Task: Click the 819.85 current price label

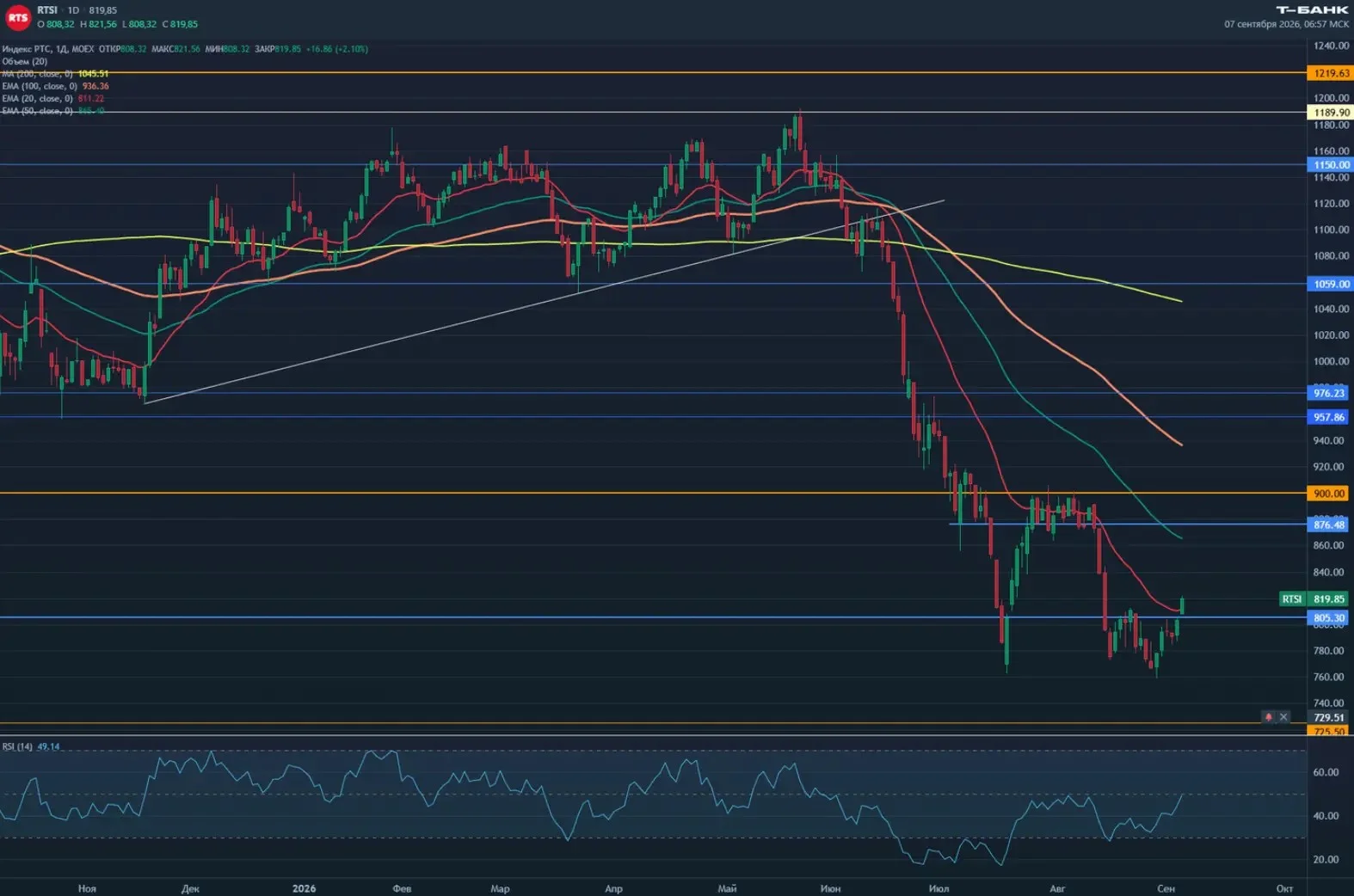Action: point(1329,599)
